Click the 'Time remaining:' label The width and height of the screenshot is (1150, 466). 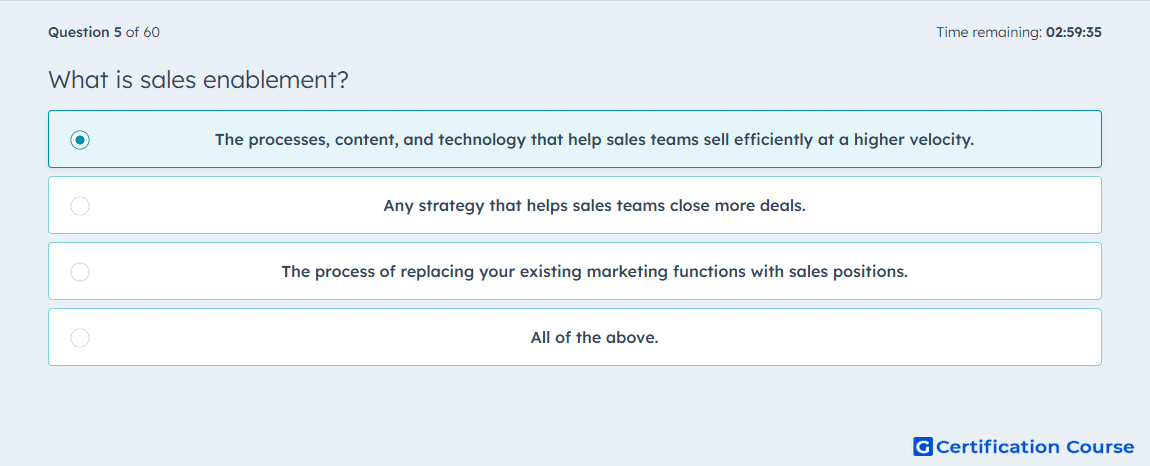989,32
